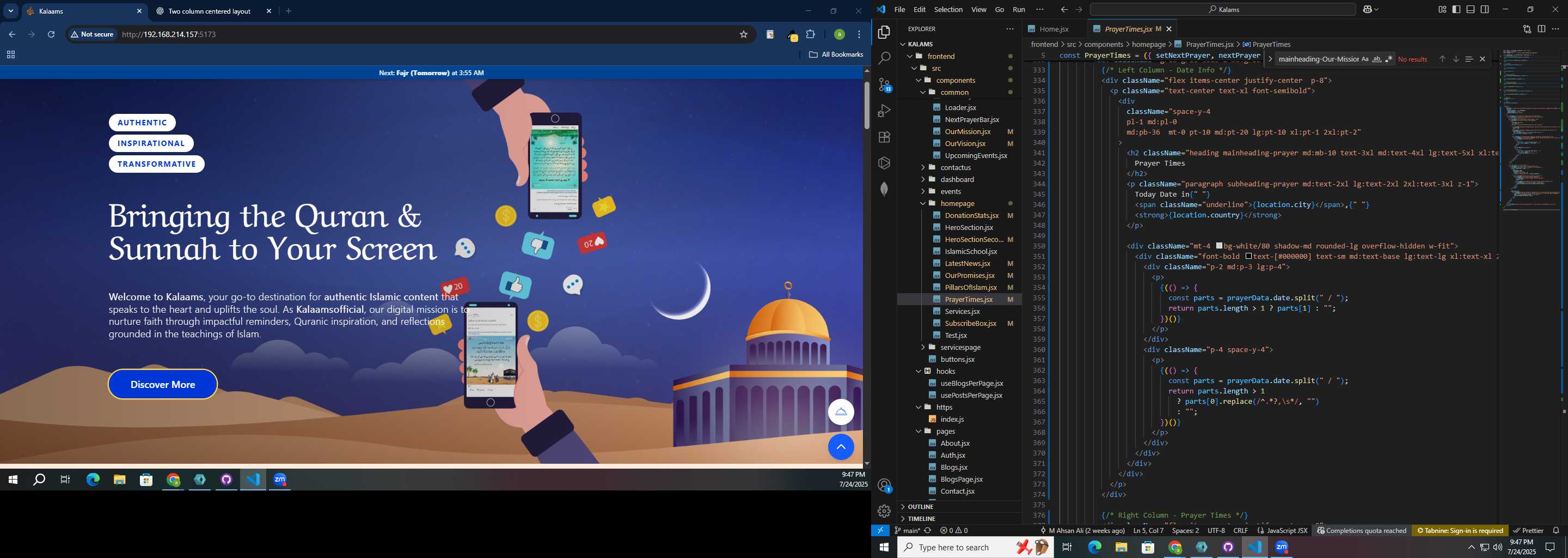This screenshot has height=558, width=1568.
Task: Open the Search view in VS Code activity bar
Action: click(884, 58)
